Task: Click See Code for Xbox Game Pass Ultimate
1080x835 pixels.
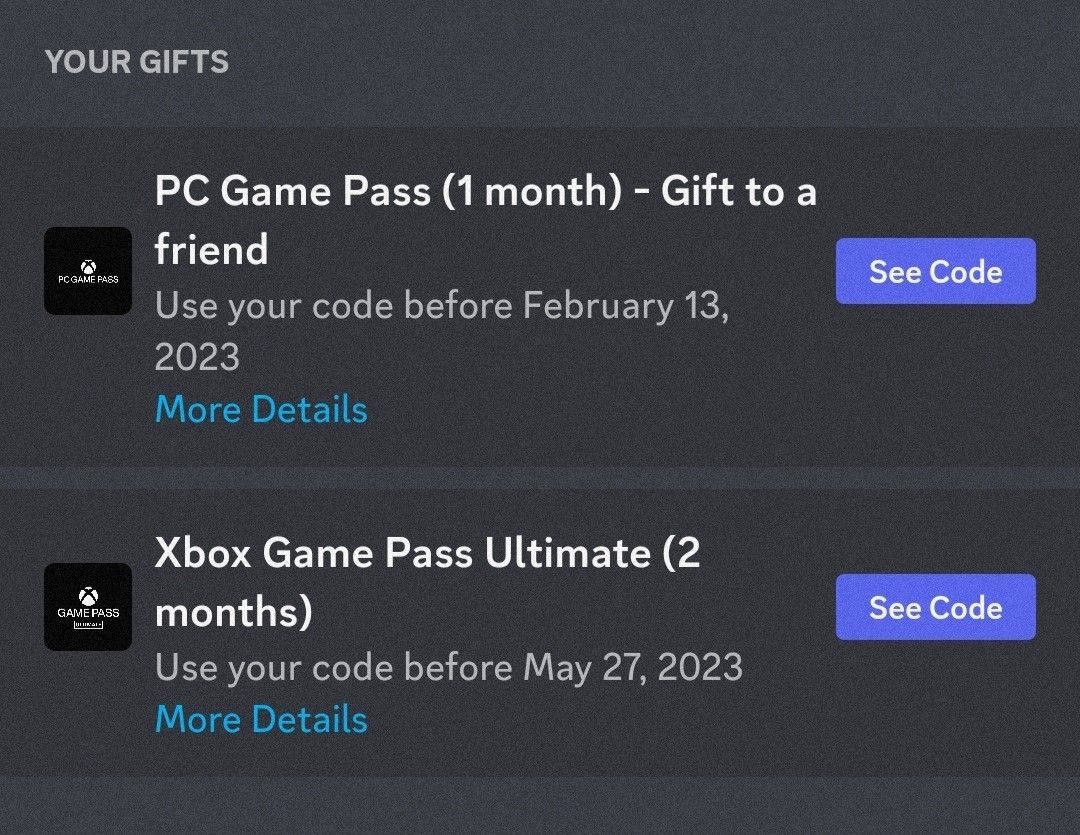Action: 935,607
